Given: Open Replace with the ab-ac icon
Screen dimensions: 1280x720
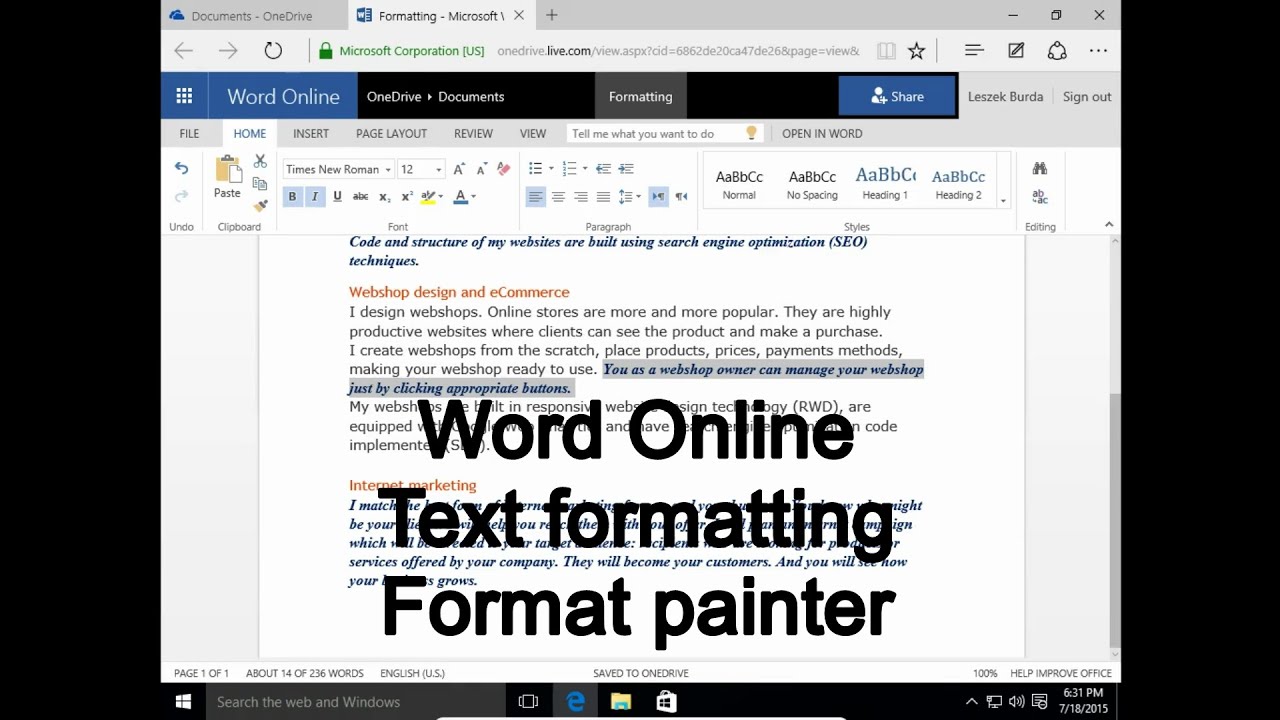Looking at the screenshot, I should coord(1040,196).
